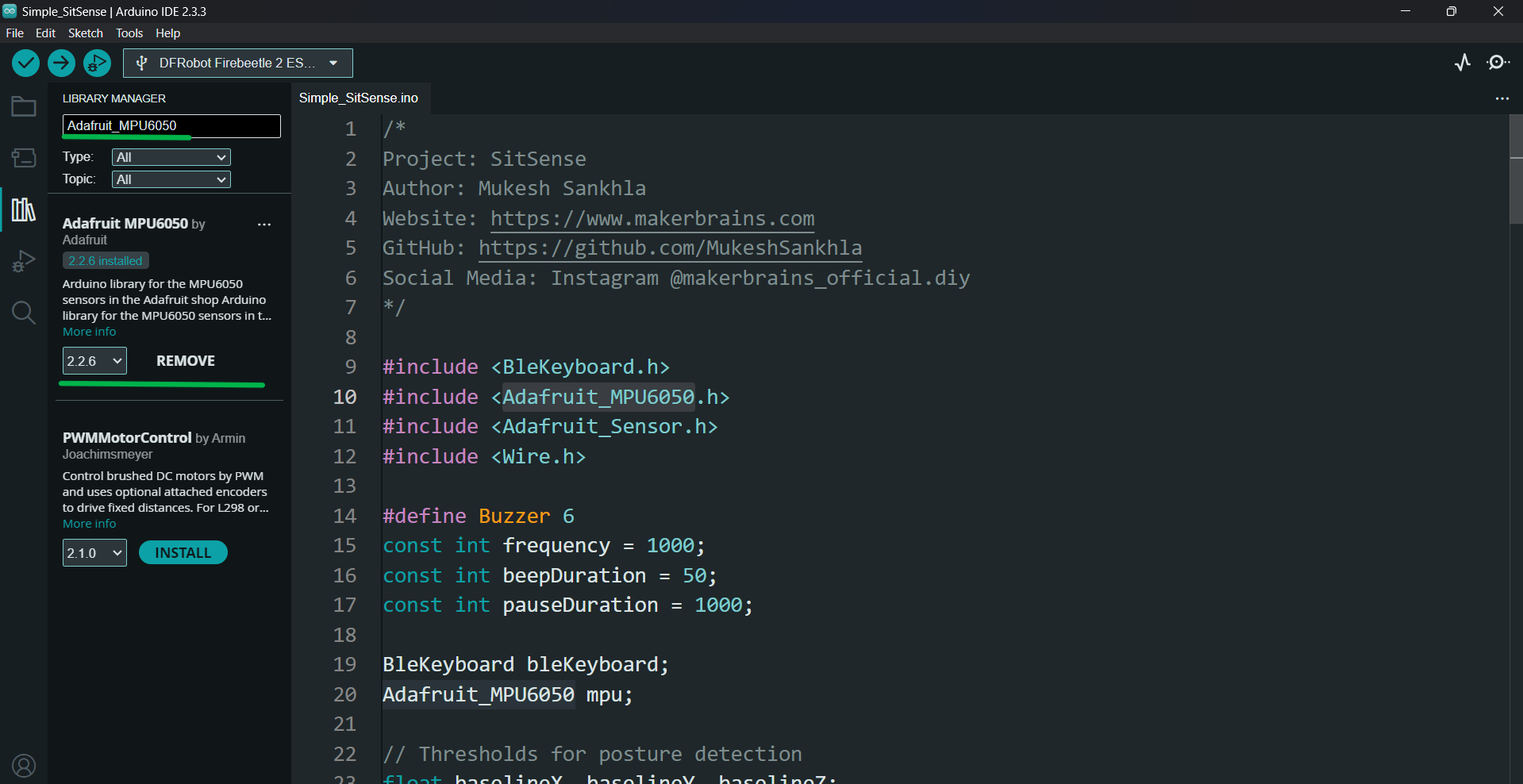1523x784 pixels.
Task: Open the Tools menu
Action: coord(129,33)
